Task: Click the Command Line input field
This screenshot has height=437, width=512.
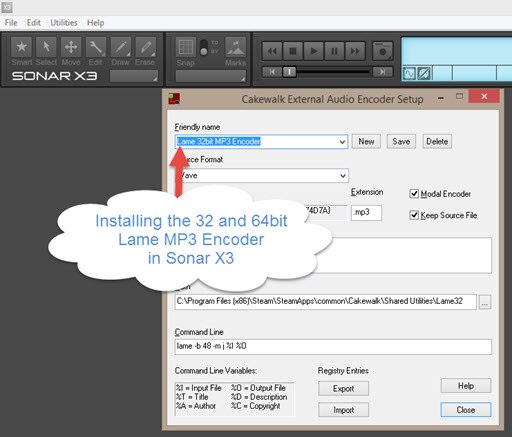Action: 333,346
